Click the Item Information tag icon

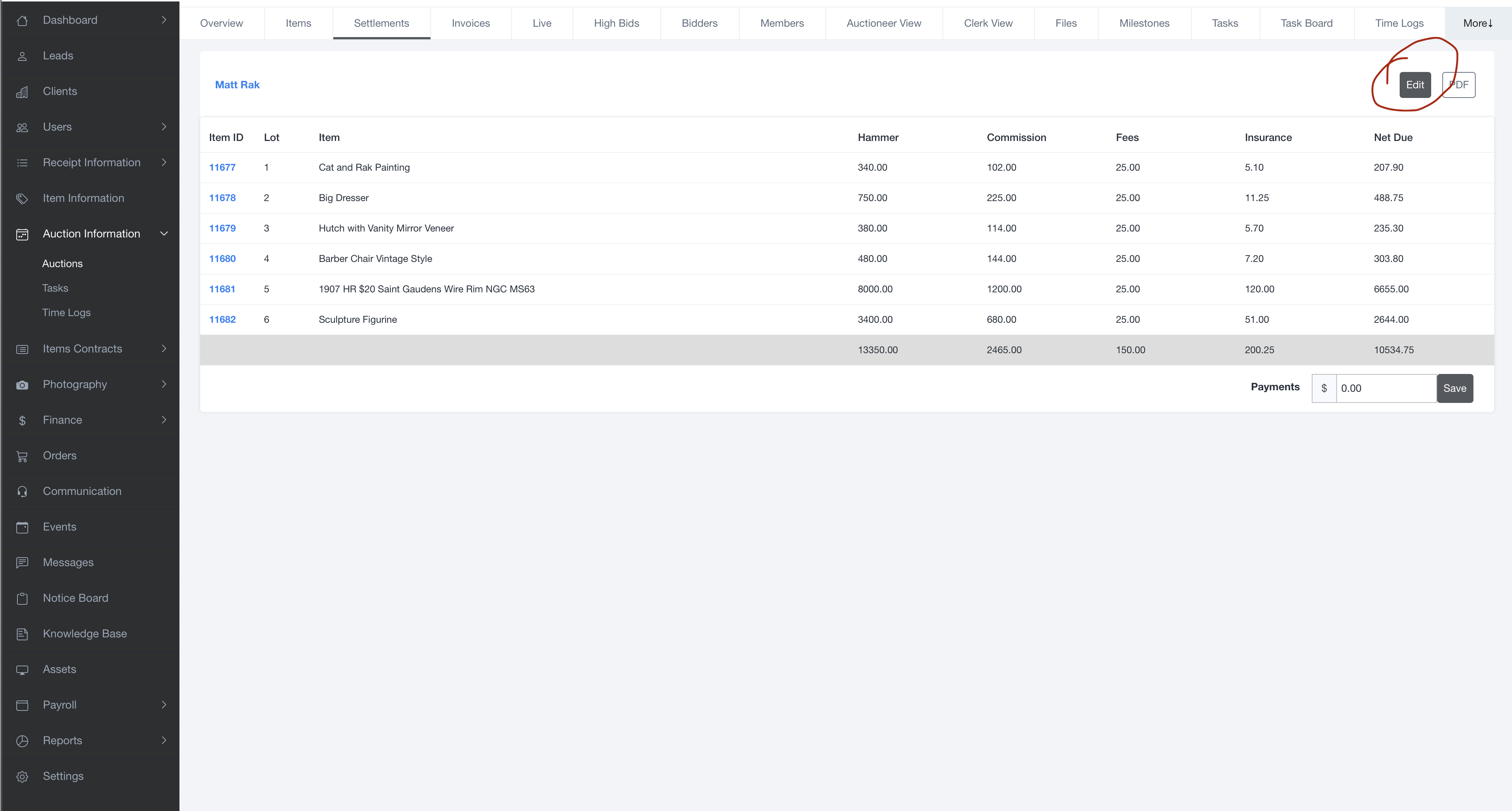(x=22, y=198)
